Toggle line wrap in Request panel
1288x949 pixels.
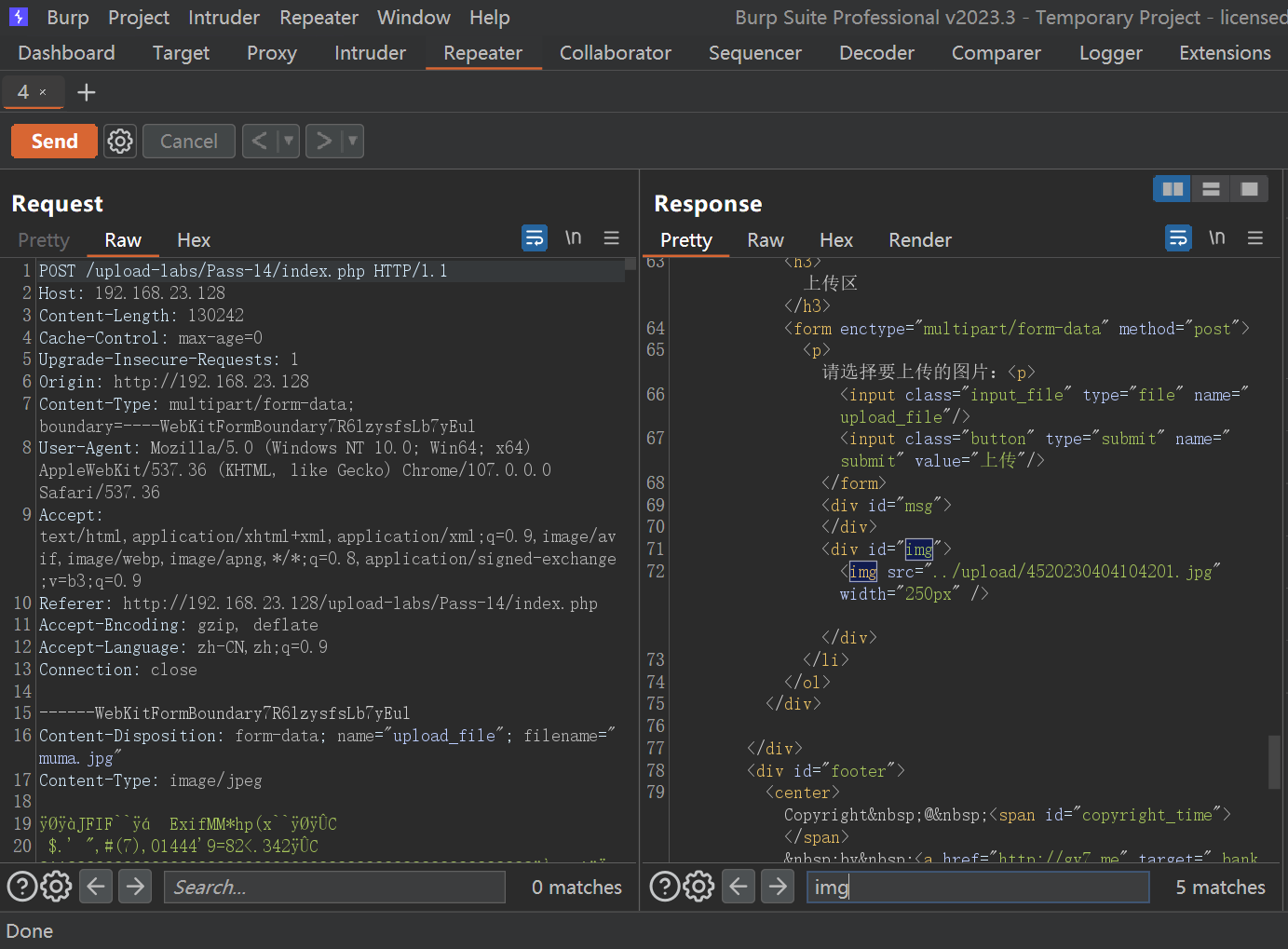pos(535,238)
